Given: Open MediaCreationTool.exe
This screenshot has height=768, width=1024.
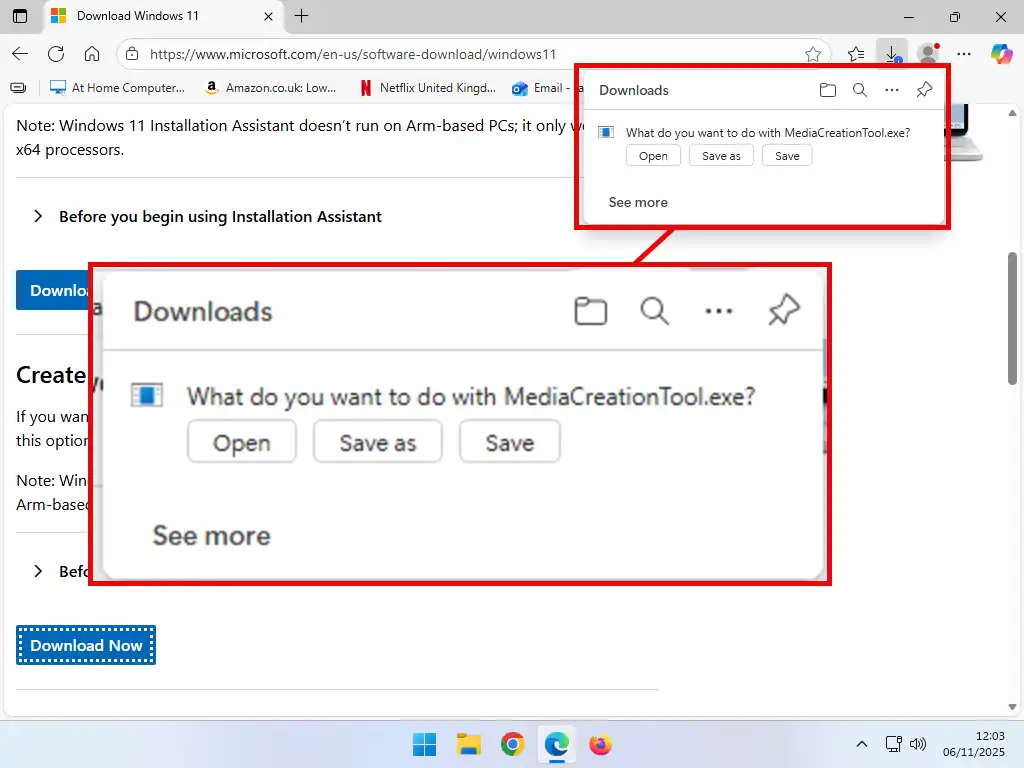Looking at the screenshot, I should 653,155.
